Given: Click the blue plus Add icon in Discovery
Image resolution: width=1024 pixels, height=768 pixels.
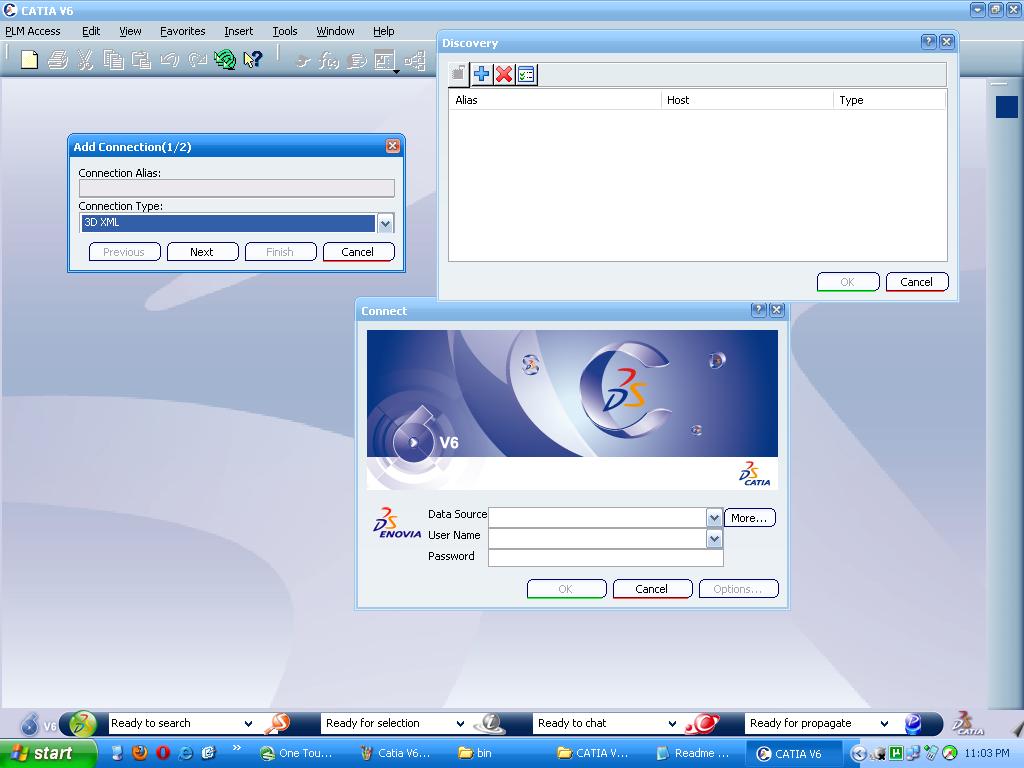Looking at the screenshot, I should click(x=481, y=74).
